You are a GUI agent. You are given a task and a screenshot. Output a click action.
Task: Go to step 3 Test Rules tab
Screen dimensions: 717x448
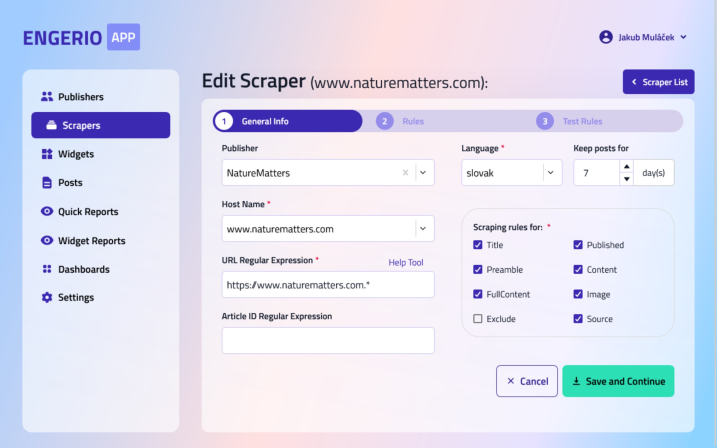569,121
